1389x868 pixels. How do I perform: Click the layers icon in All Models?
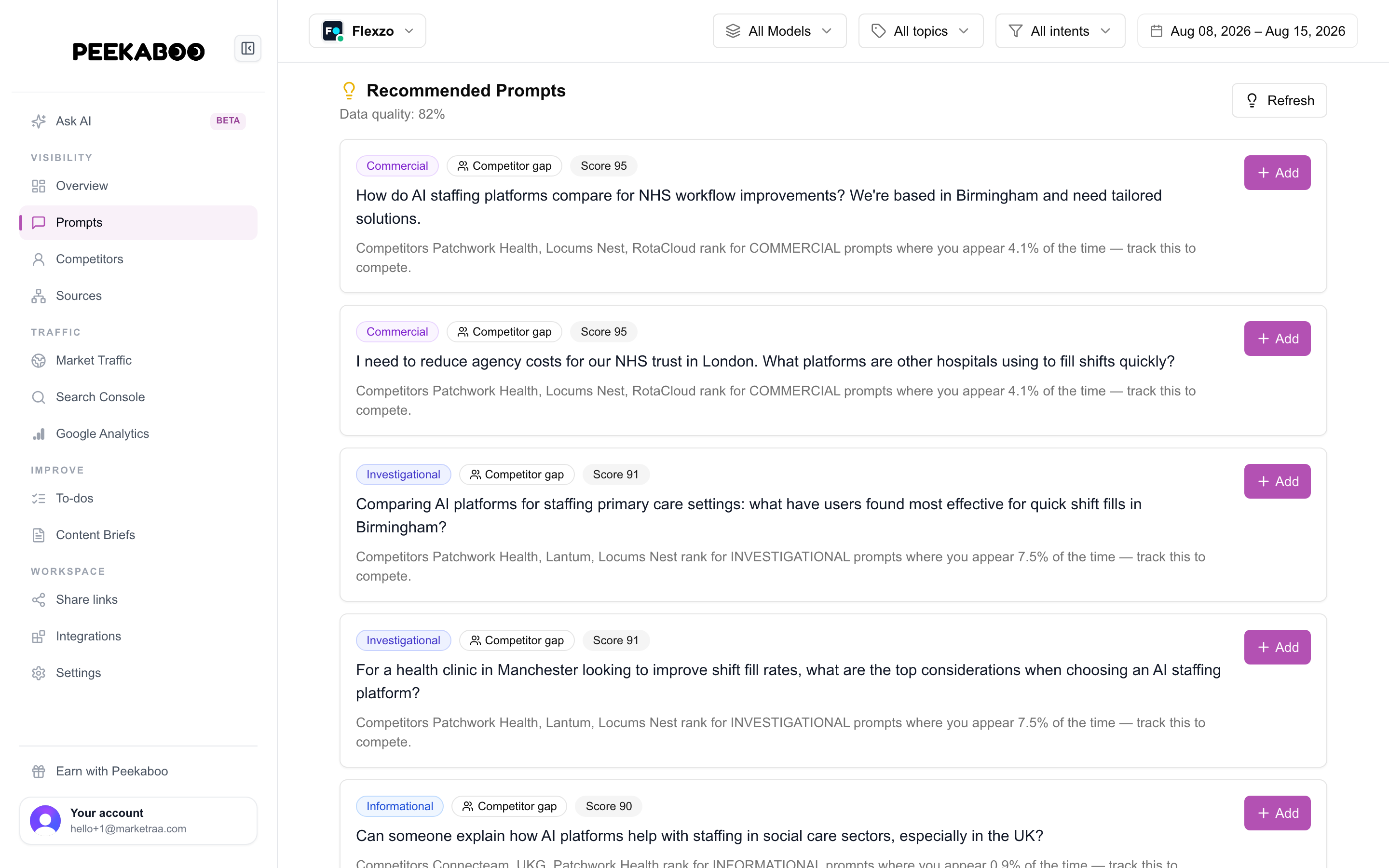(733, 31)
